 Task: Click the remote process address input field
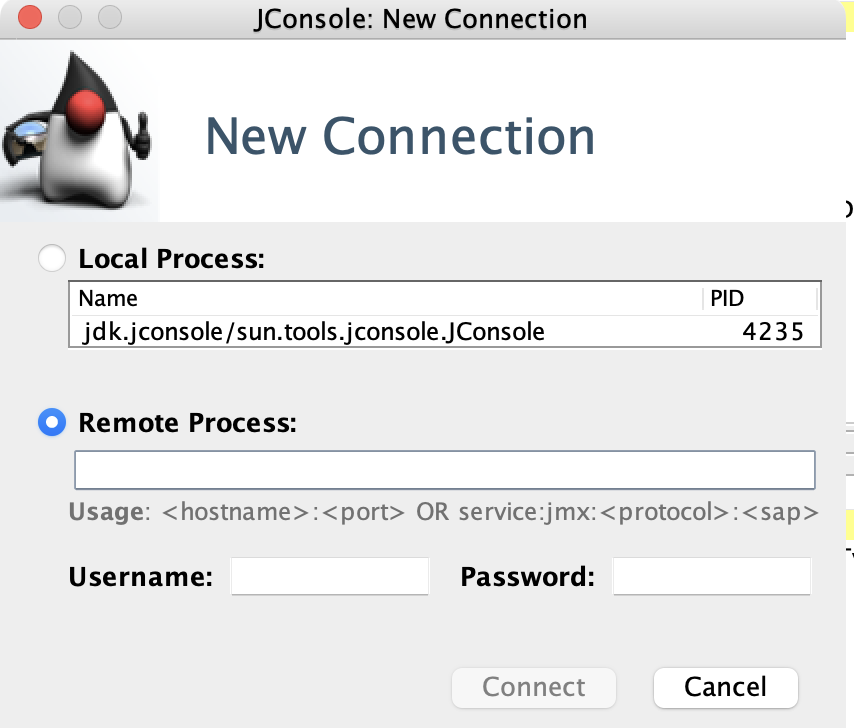[x=444, y=470]
